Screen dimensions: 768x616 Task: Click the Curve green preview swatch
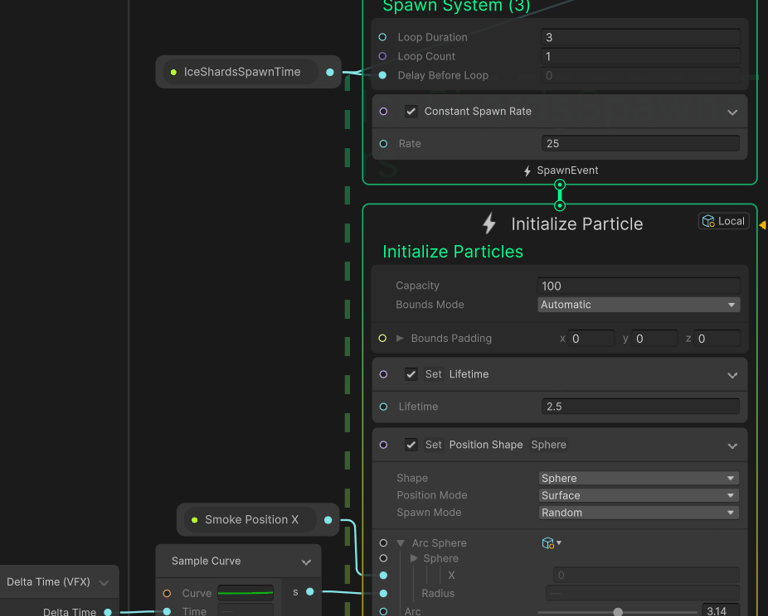tap(245, 593)
